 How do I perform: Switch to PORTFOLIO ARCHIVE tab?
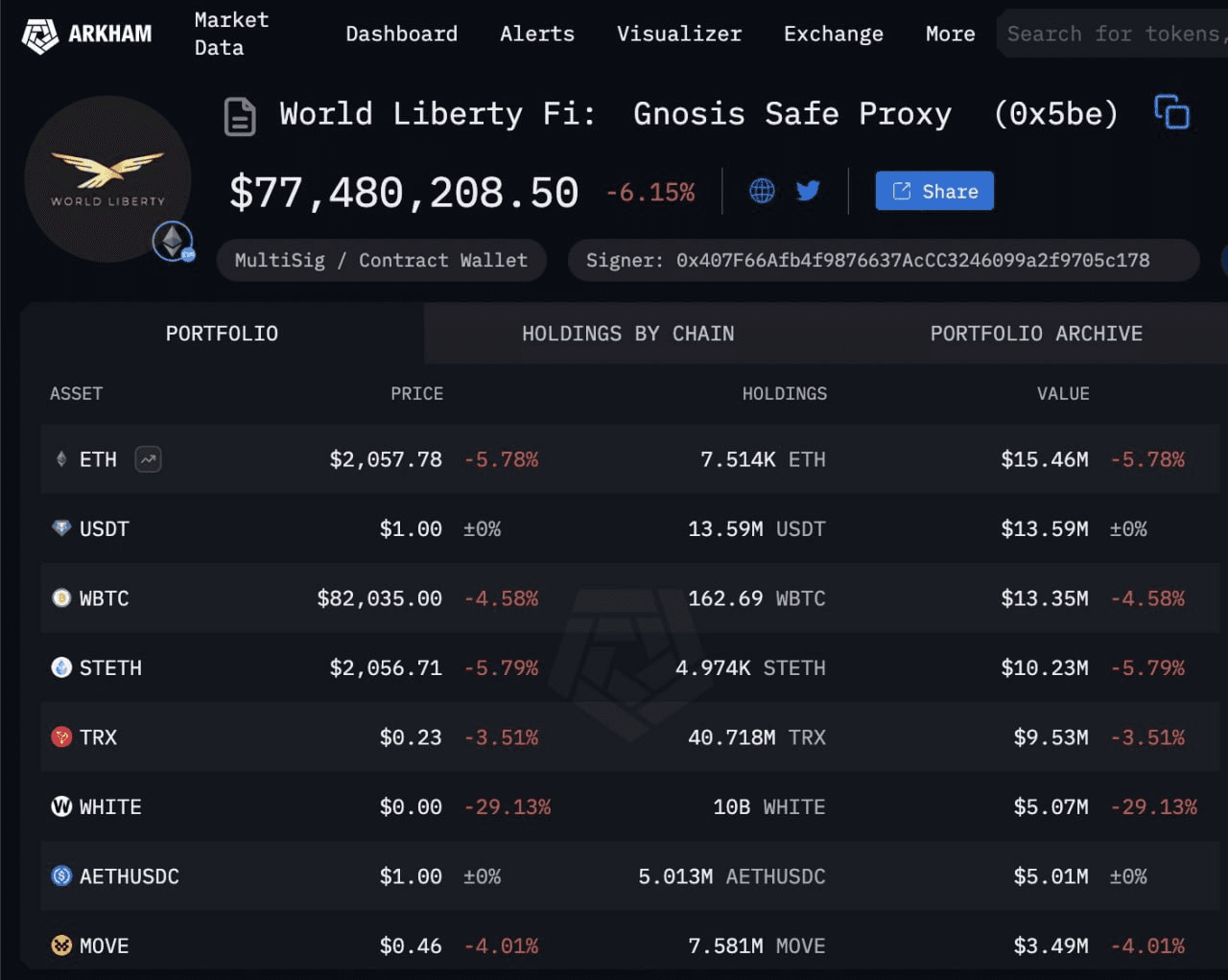tap(1036, 334)
